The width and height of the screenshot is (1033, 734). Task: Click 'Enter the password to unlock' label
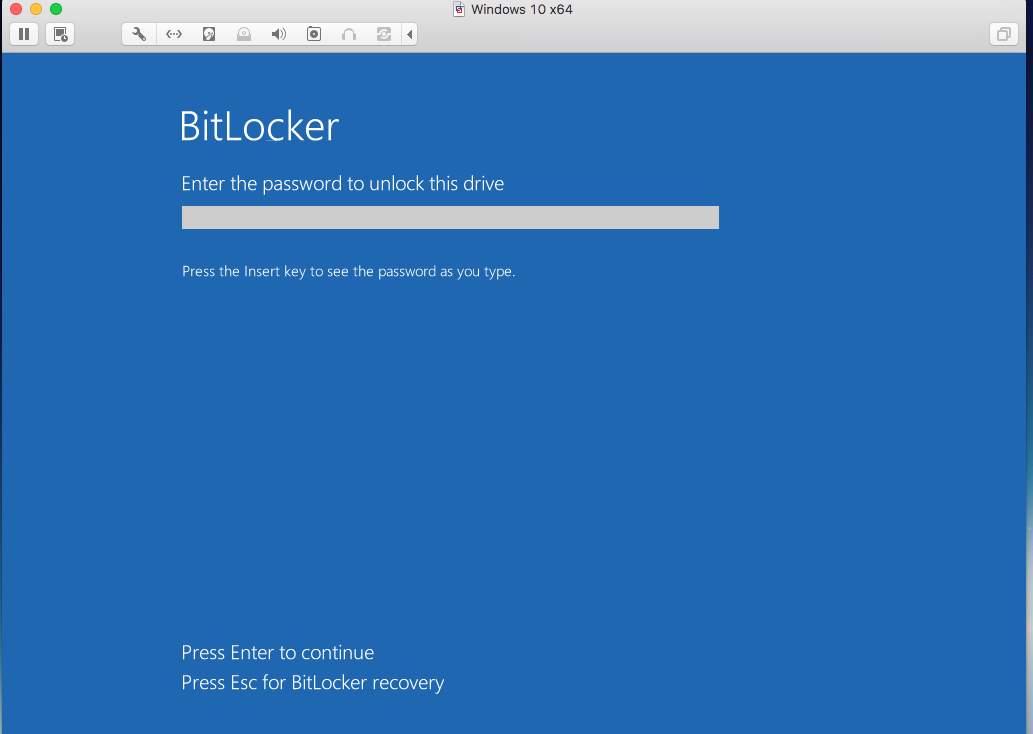pos(343,184)
